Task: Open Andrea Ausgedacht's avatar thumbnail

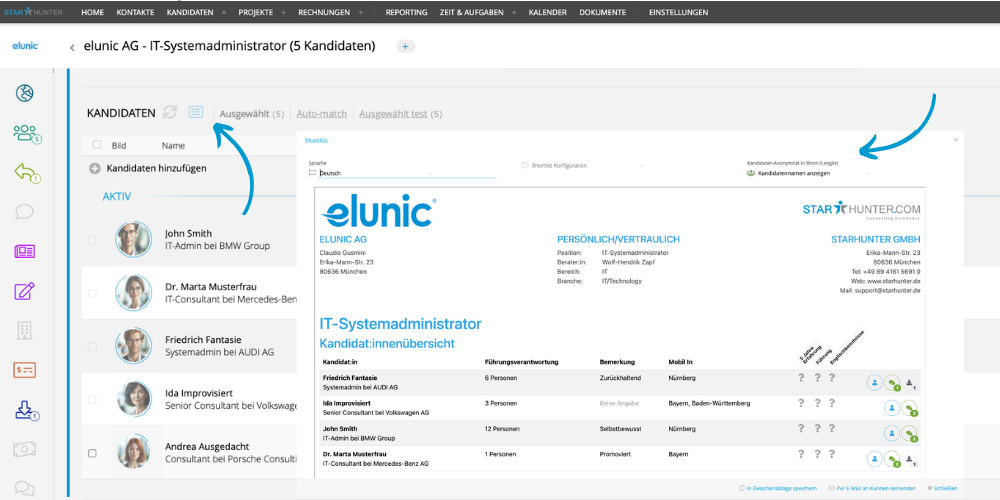Action: pos(133,452)
